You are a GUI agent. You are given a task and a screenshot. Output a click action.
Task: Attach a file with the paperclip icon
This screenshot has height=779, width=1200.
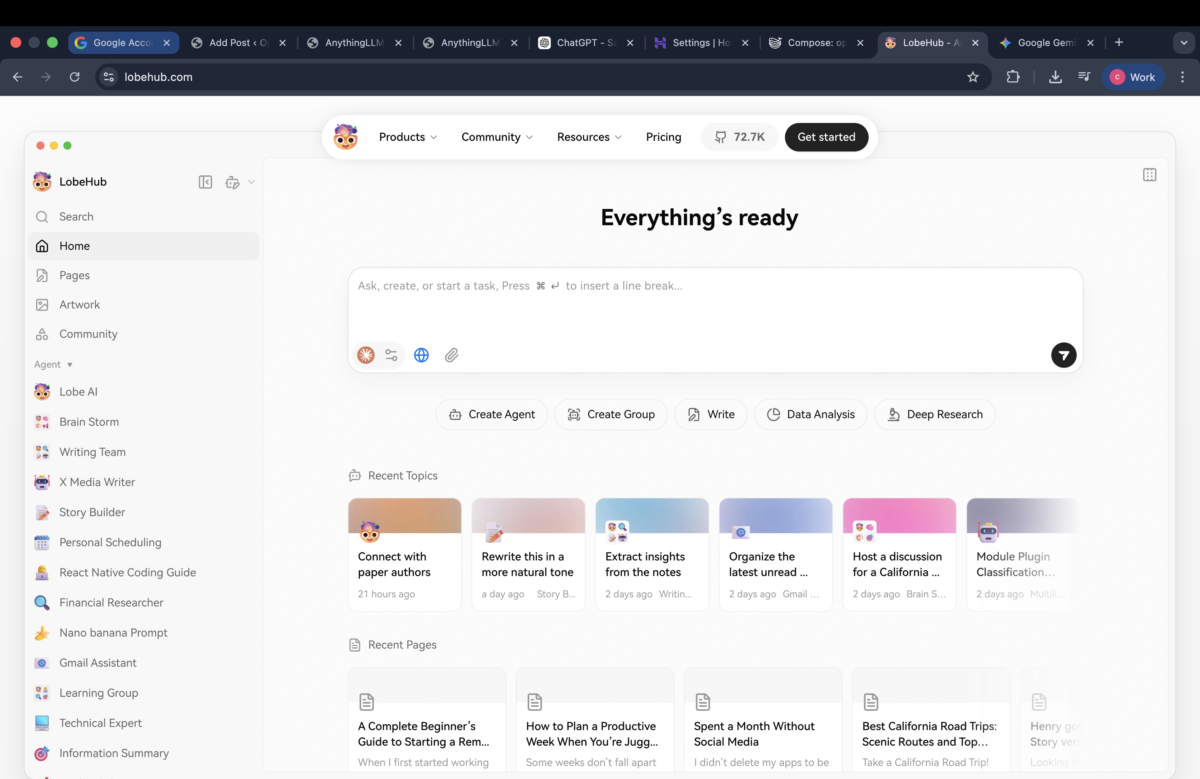click(451, 355)
